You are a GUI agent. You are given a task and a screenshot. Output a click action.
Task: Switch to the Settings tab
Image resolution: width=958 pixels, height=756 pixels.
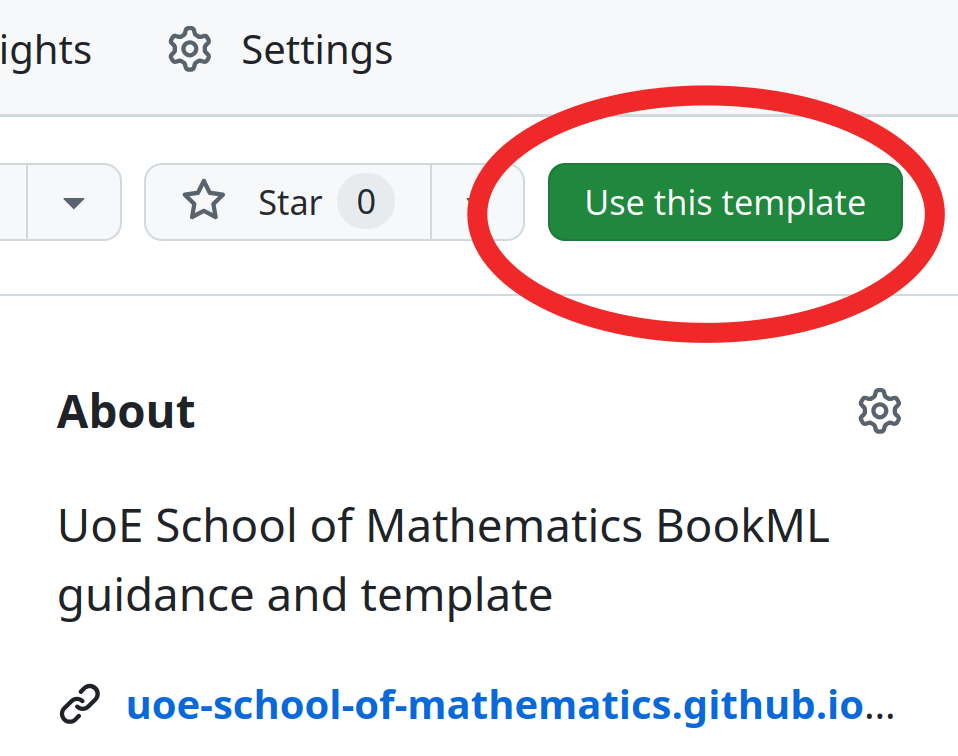[x=316, y=50]
